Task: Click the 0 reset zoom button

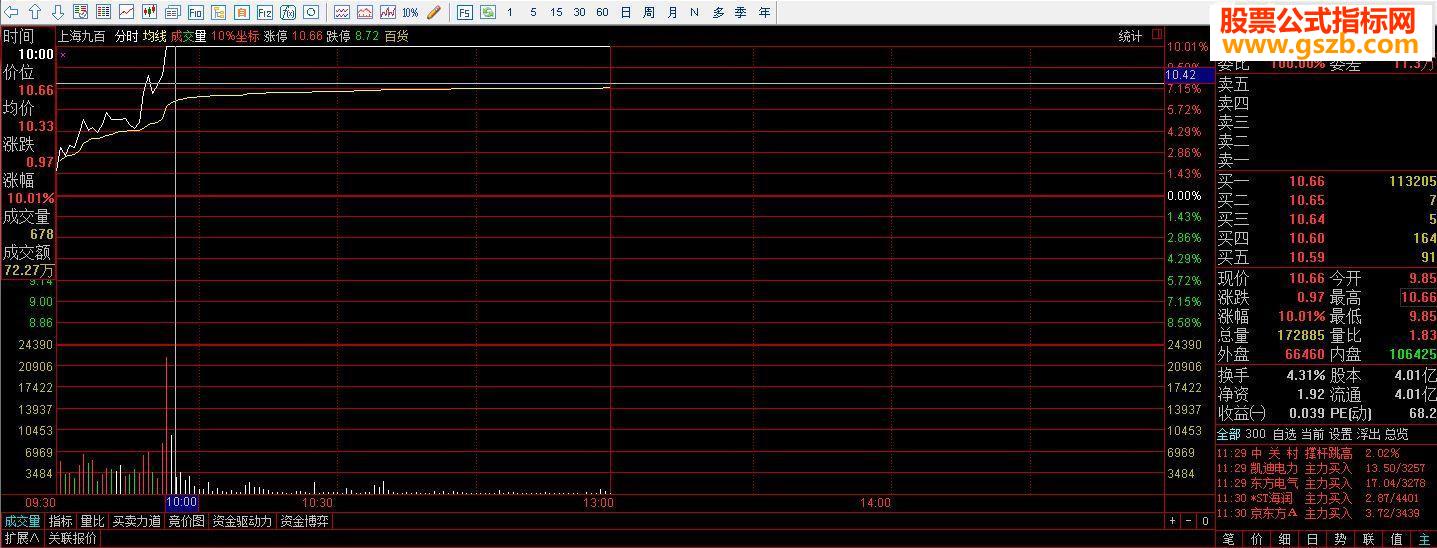Action: (1205, 521)
